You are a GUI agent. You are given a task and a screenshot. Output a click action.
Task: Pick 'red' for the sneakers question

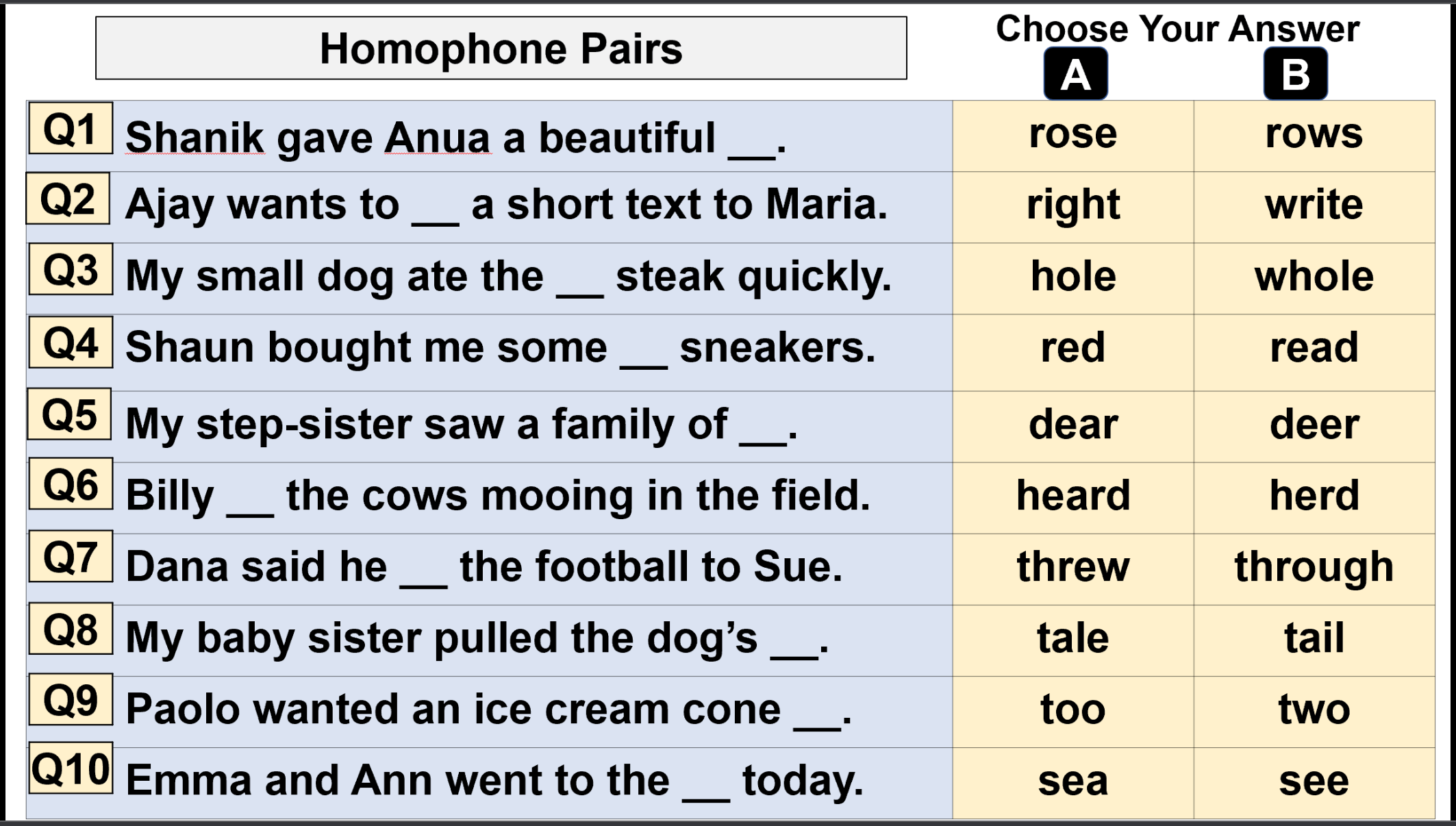pyautogui.click(x=1073, y=348)
